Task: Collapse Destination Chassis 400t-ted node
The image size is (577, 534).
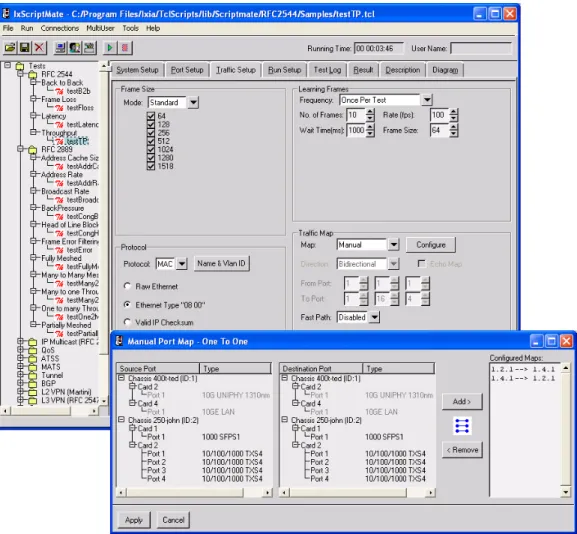Action: [284, 378]
